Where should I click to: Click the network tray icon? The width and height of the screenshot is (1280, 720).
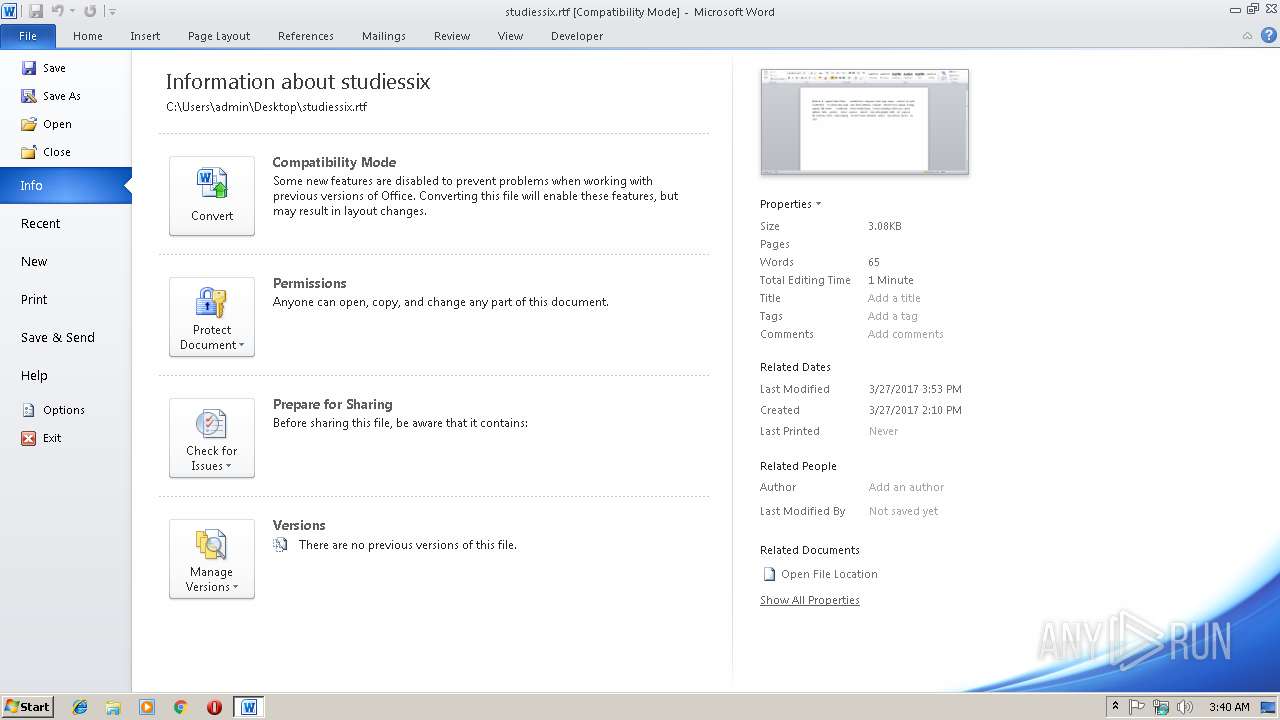click(1161, 707)
